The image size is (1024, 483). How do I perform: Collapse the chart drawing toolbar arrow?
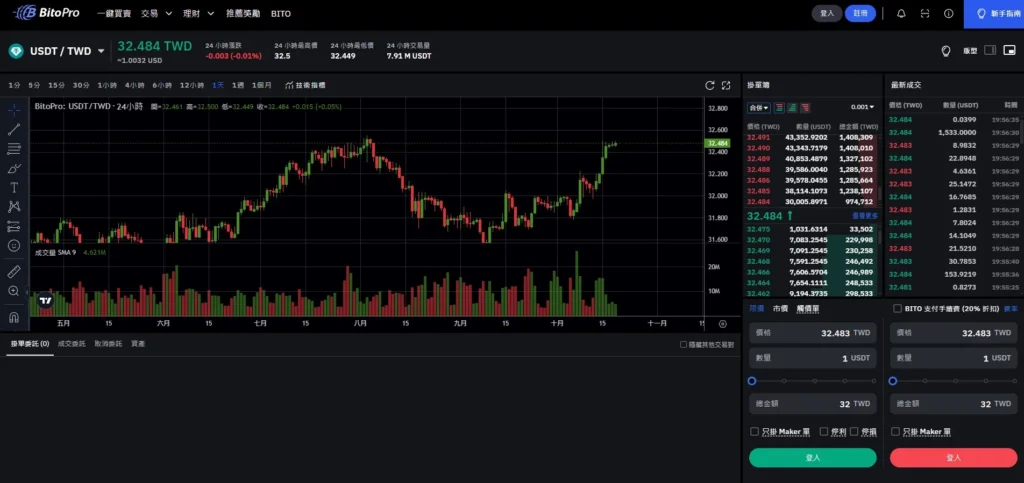click(x=27, y=293)
